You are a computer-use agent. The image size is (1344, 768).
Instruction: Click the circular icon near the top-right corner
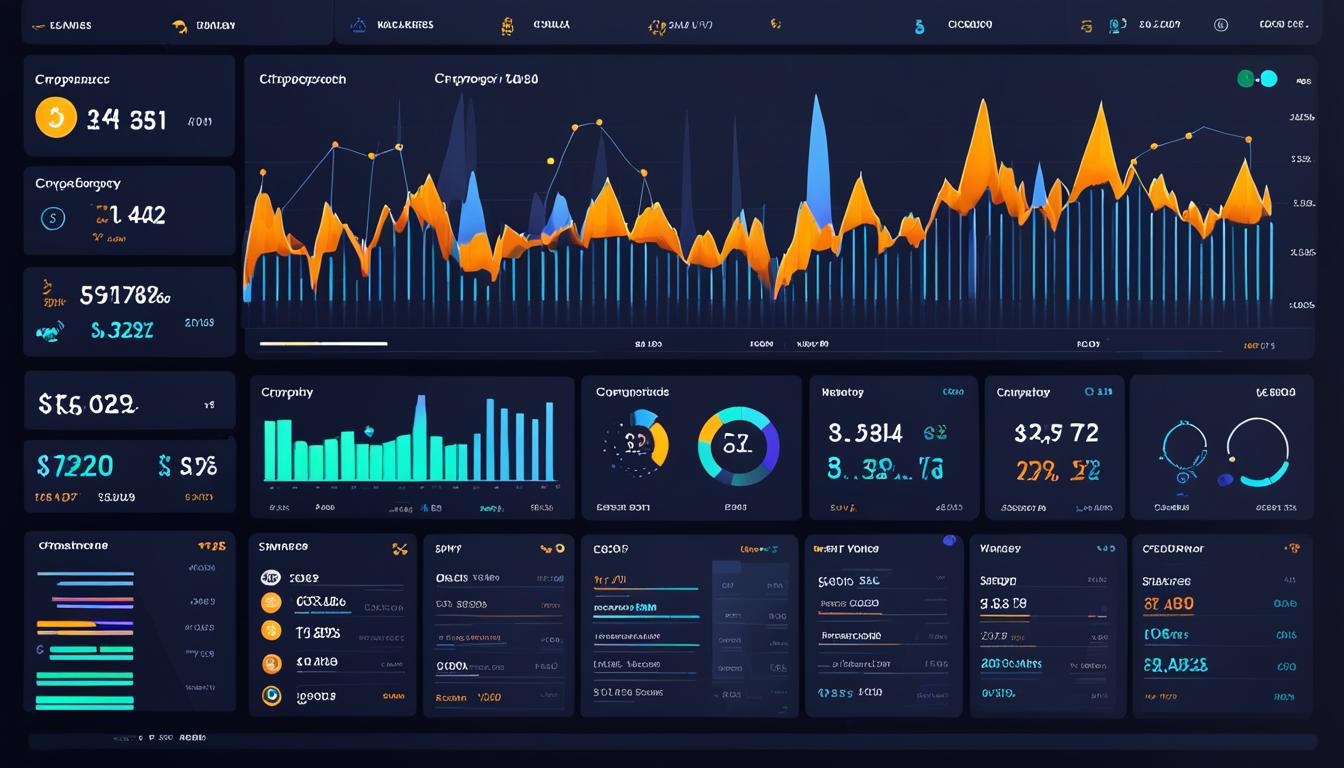coord(1220,25)
